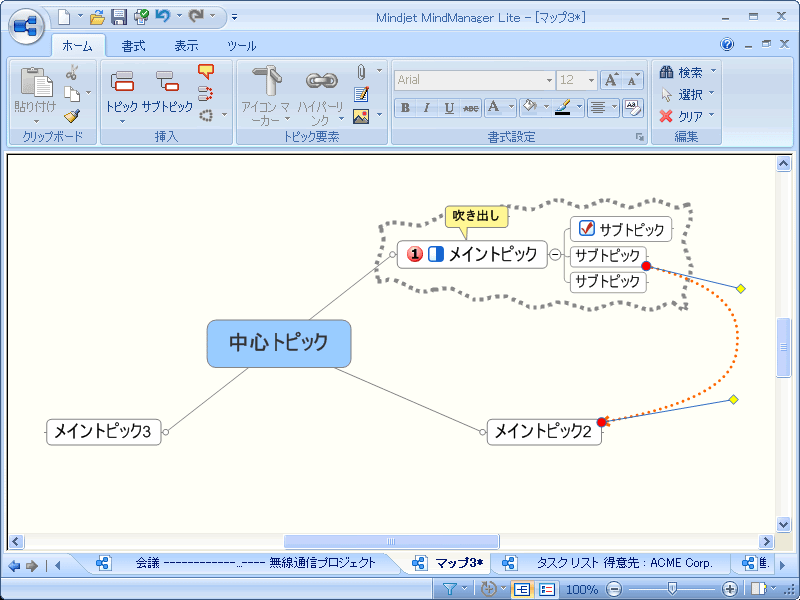
Task: Click the paint bucket fill color
Action: (531, 108)
